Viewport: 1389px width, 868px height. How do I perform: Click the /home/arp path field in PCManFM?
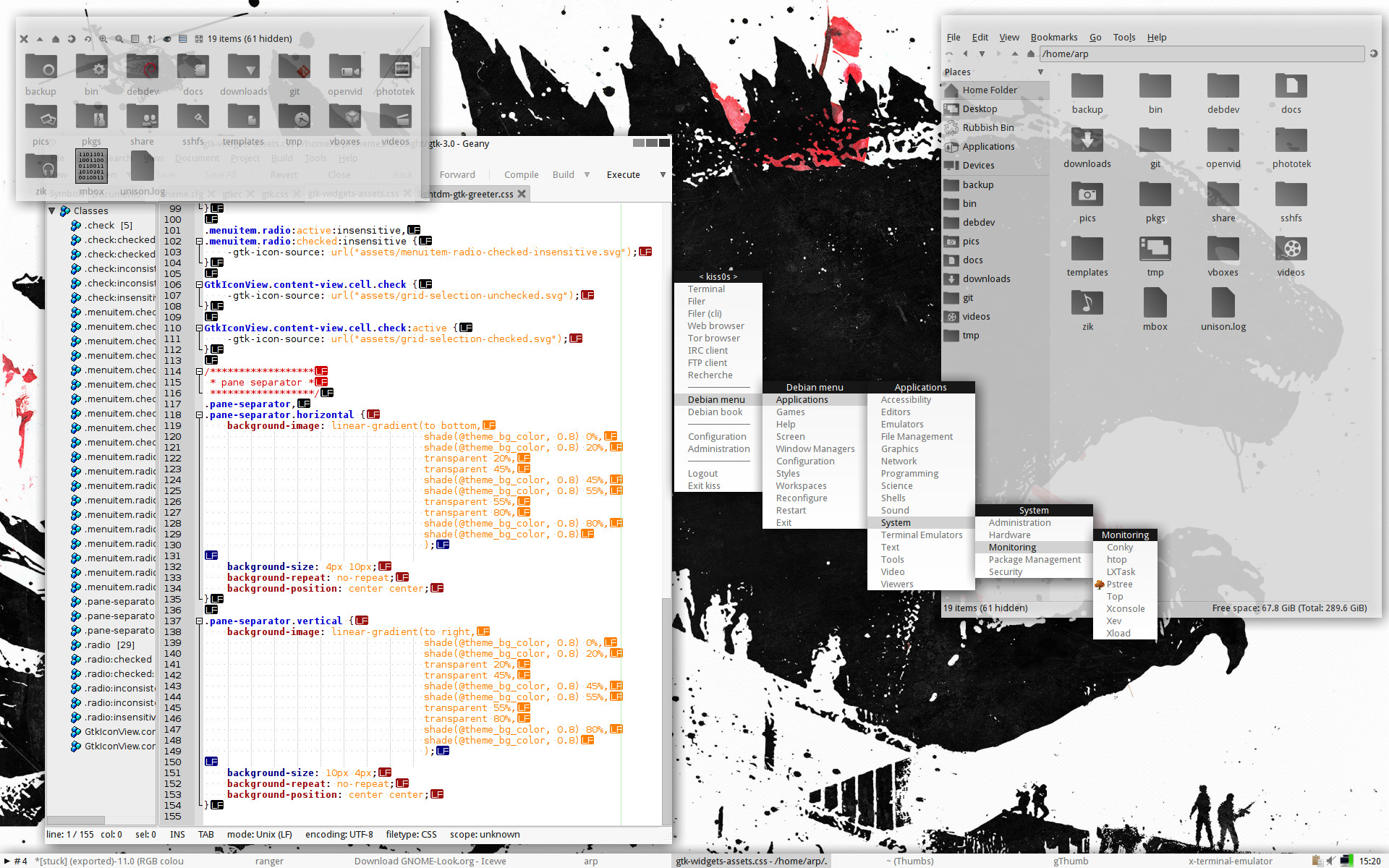pyautogui.click(x=1201, y=54)
